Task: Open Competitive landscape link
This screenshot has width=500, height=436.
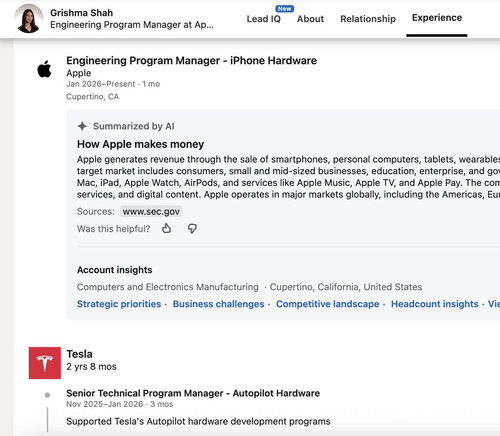Action: [328, 304]
